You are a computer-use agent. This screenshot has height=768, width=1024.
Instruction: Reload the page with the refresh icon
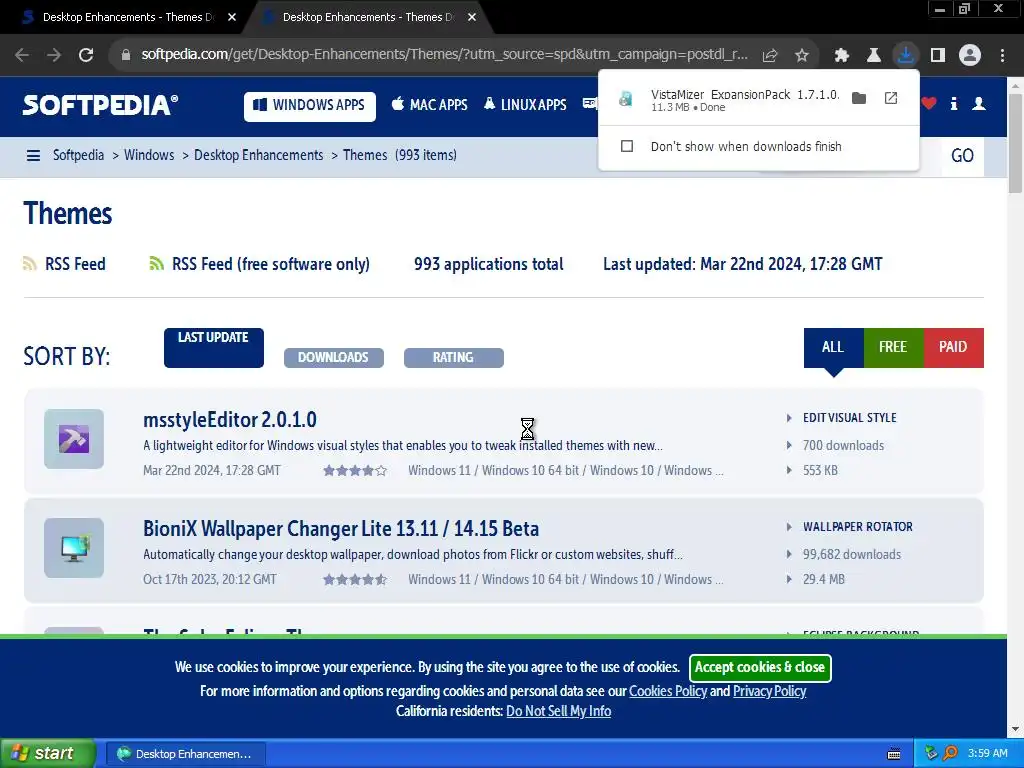click(x=86, y=55)
